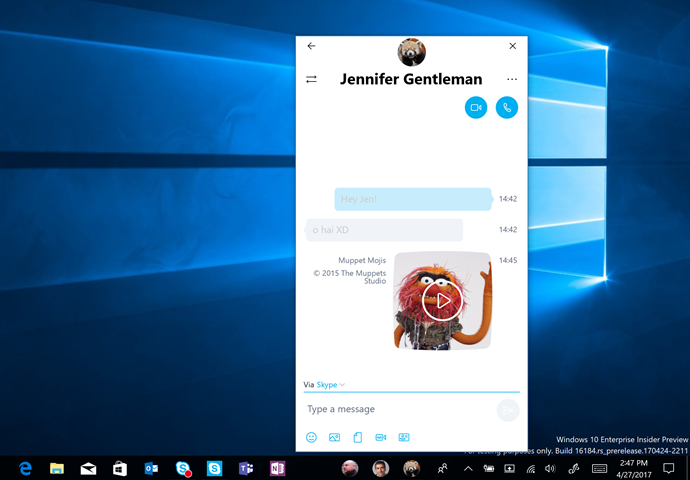The height and width of the screenshot is (480, 690).
Task: Open OneNote from the taskbar
Action: [x=277, y=469]
